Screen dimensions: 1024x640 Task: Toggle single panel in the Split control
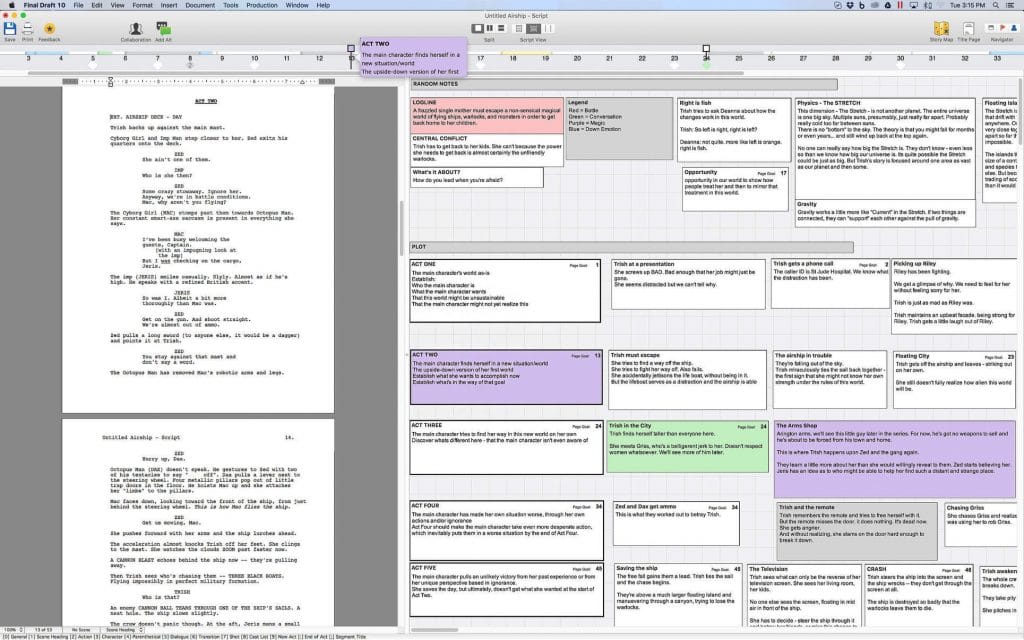point(478,29)
